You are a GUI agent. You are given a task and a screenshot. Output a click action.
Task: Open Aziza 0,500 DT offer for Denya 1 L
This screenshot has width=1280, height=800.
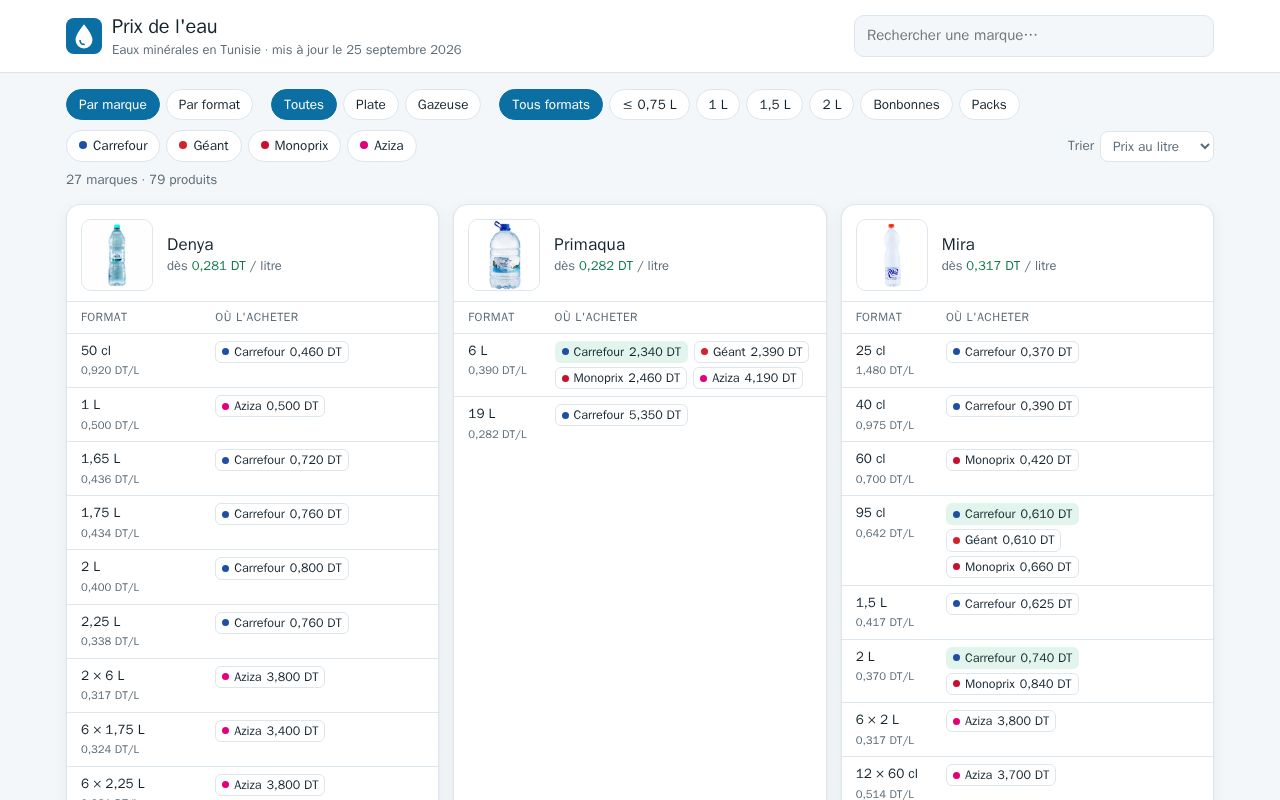(x=270, y=406)
